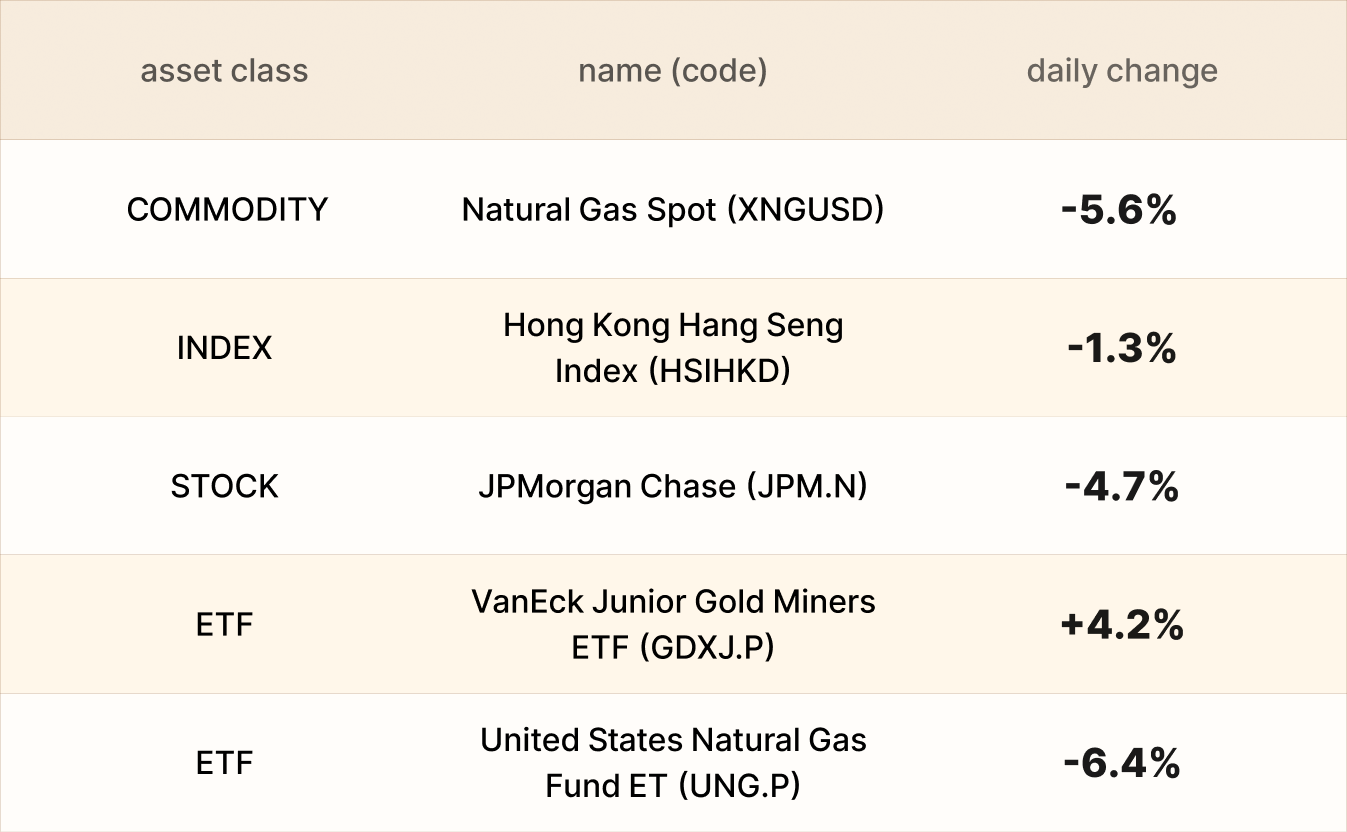
Task: Select the INDEX asset class cell
Action: point(224,348)
